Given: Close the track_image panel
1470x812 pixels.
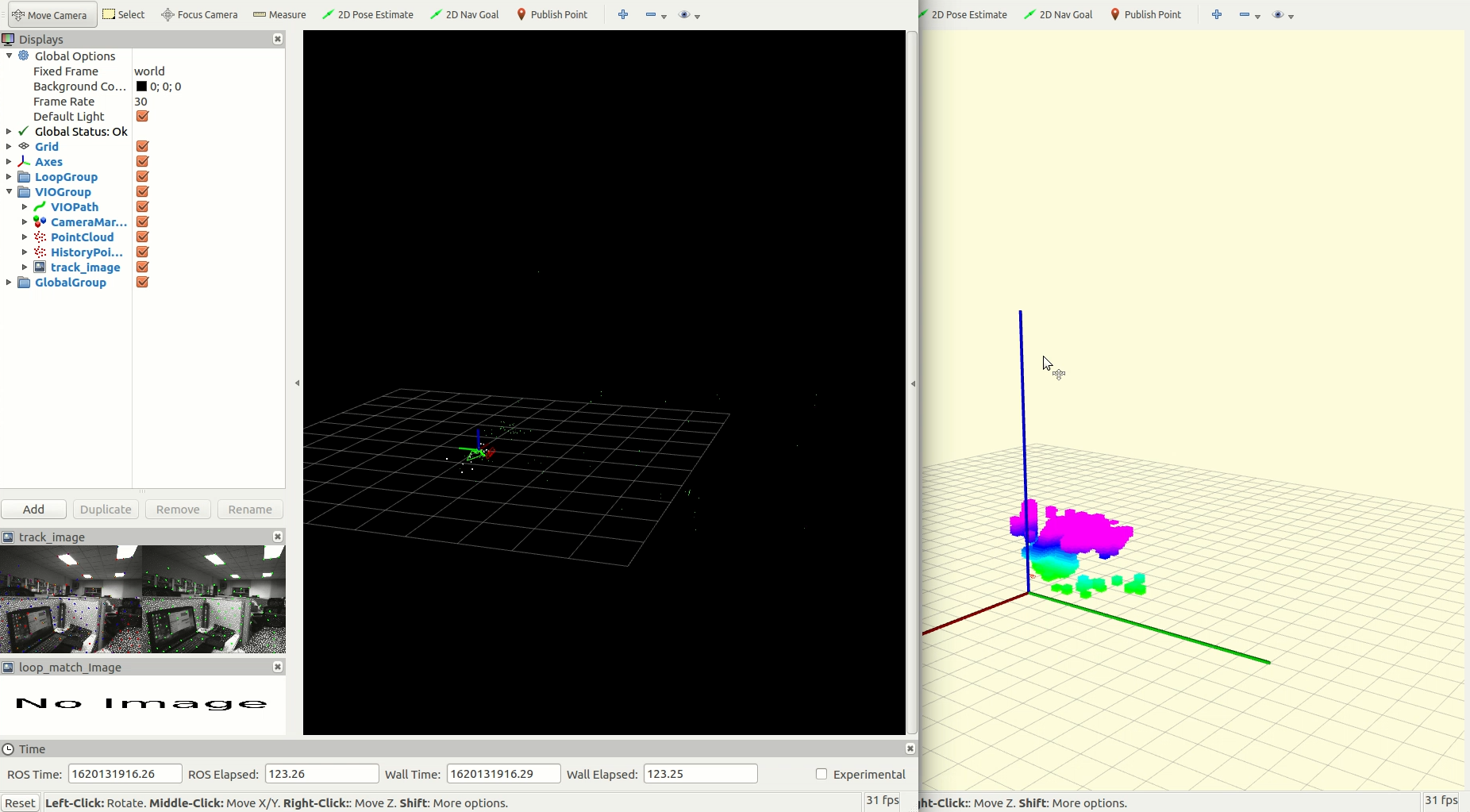Looking at the screenshot, I should tap(278, 537).
